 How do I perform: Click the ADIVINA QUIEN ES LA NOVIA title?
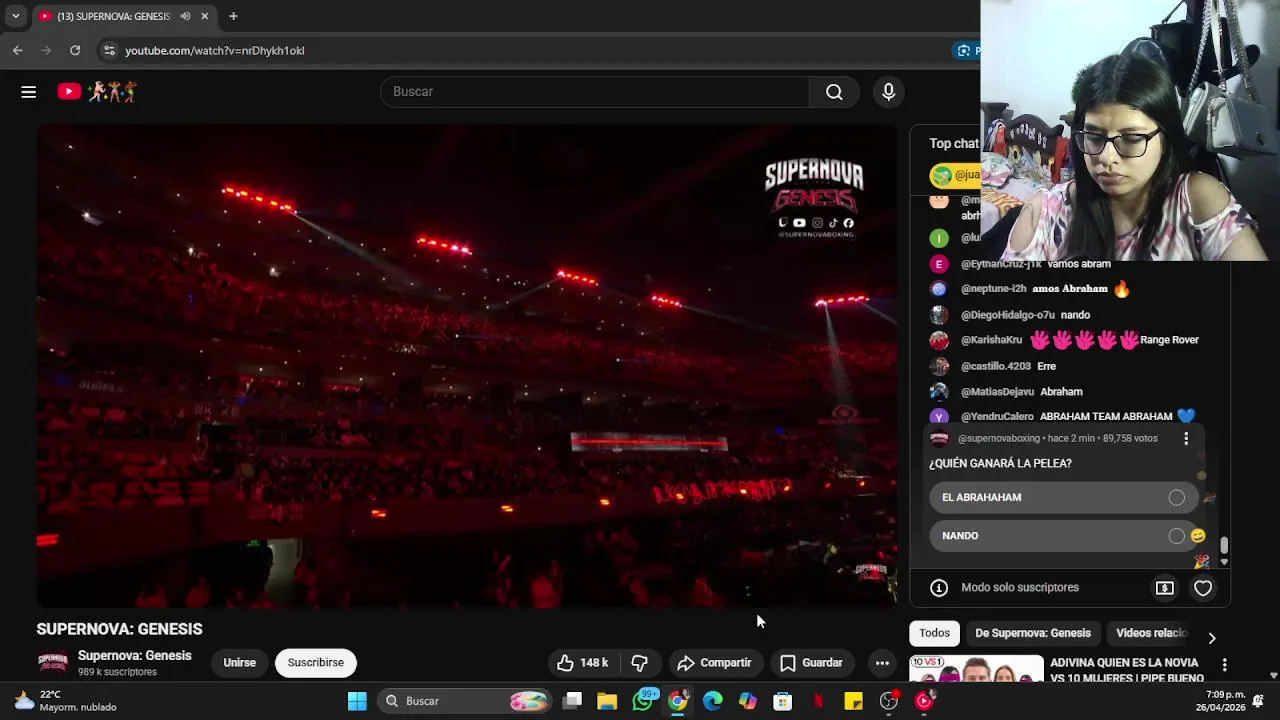(x=1127, y=670)
